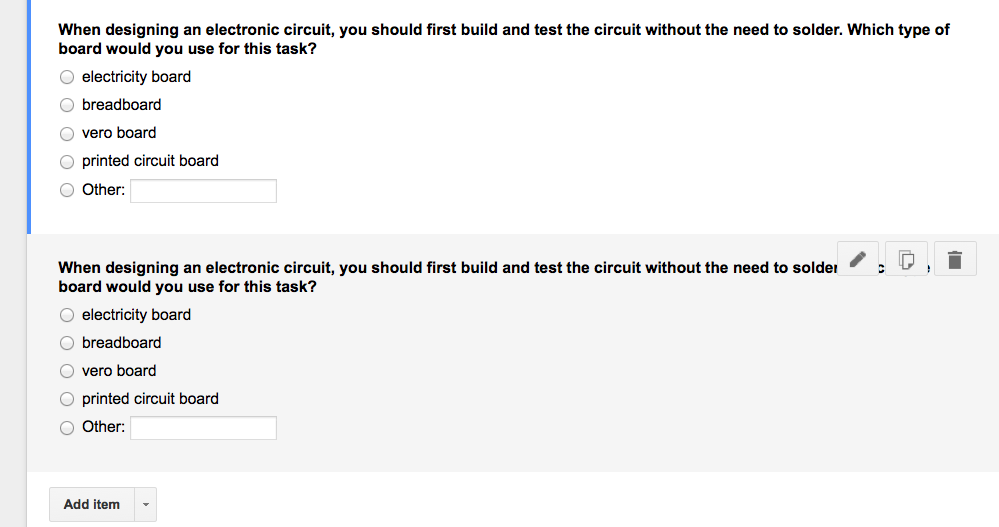The width and height of the screenshot is (999, 527).
Task: Select 'breadboard' in first question
Action: pos(67,105)
